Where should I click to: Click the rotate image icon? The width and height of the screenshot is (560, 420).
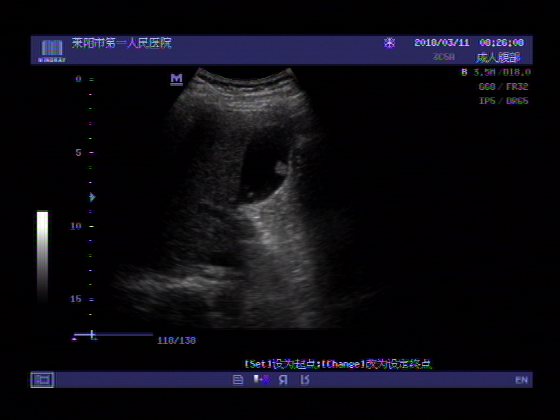click(305, 380)
